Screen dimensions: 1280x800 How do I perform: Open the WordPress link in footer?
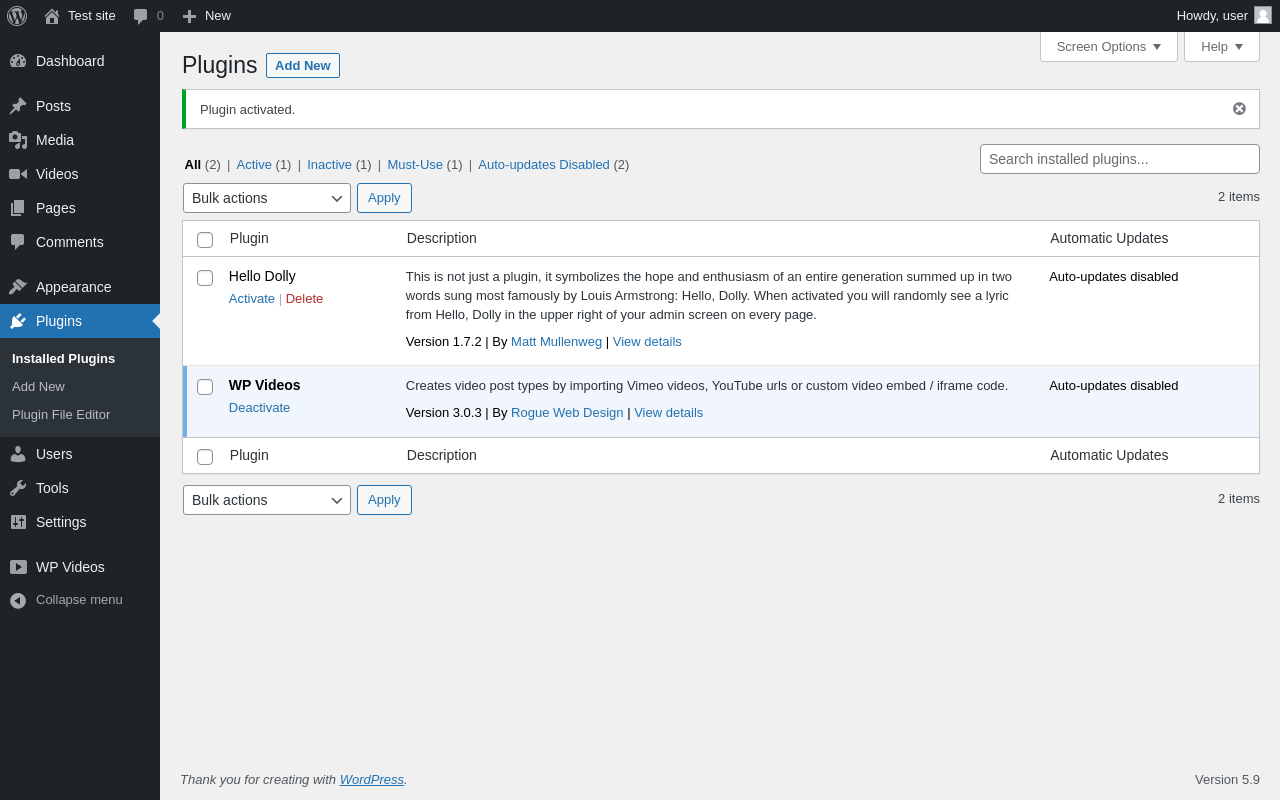pos(372,780)
